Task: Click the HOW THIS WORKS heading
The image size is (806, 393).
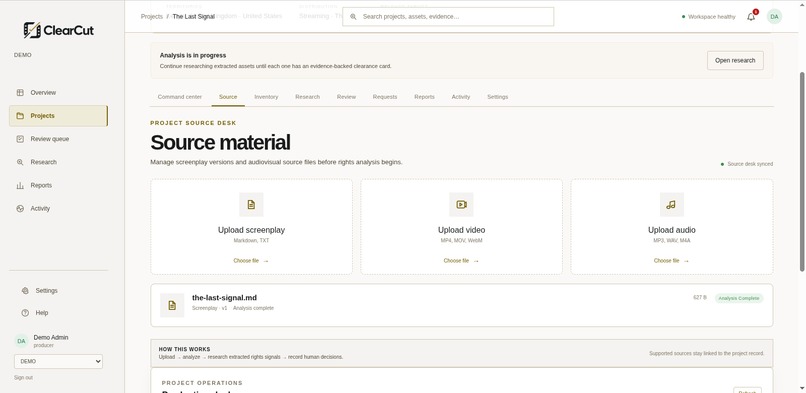Action: (x=185, y=349)
